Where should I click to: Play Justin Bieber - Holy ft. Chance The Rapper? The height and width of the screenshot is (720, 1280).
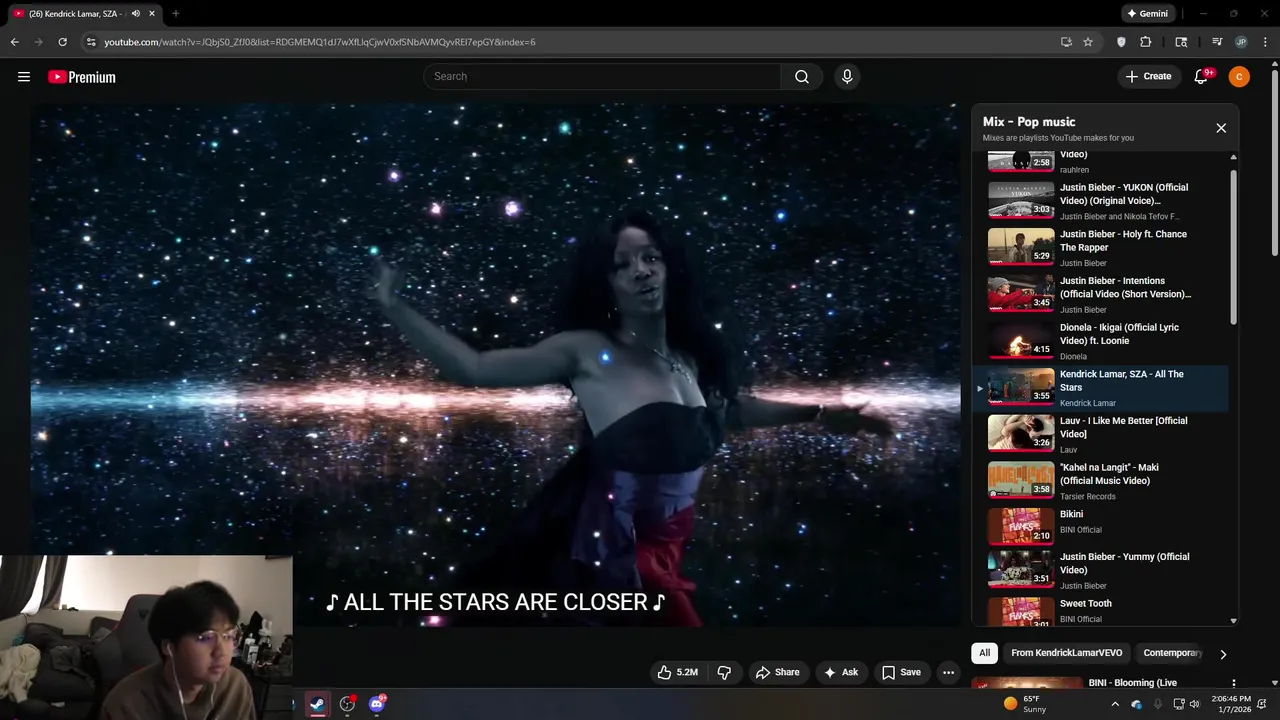[x=1102, y=248]
